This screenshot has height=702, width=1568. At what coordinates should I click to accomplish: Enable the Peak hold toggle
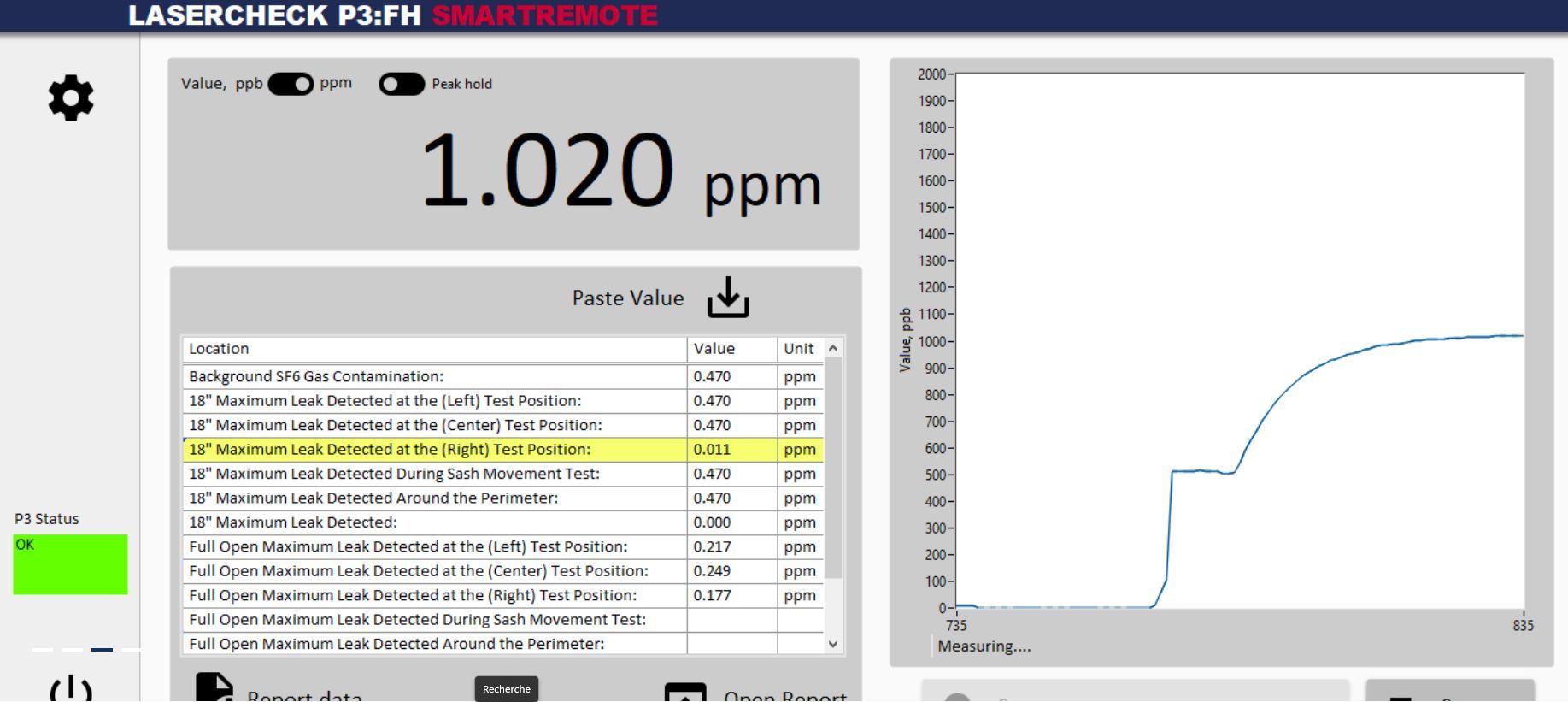click(402, 84)
